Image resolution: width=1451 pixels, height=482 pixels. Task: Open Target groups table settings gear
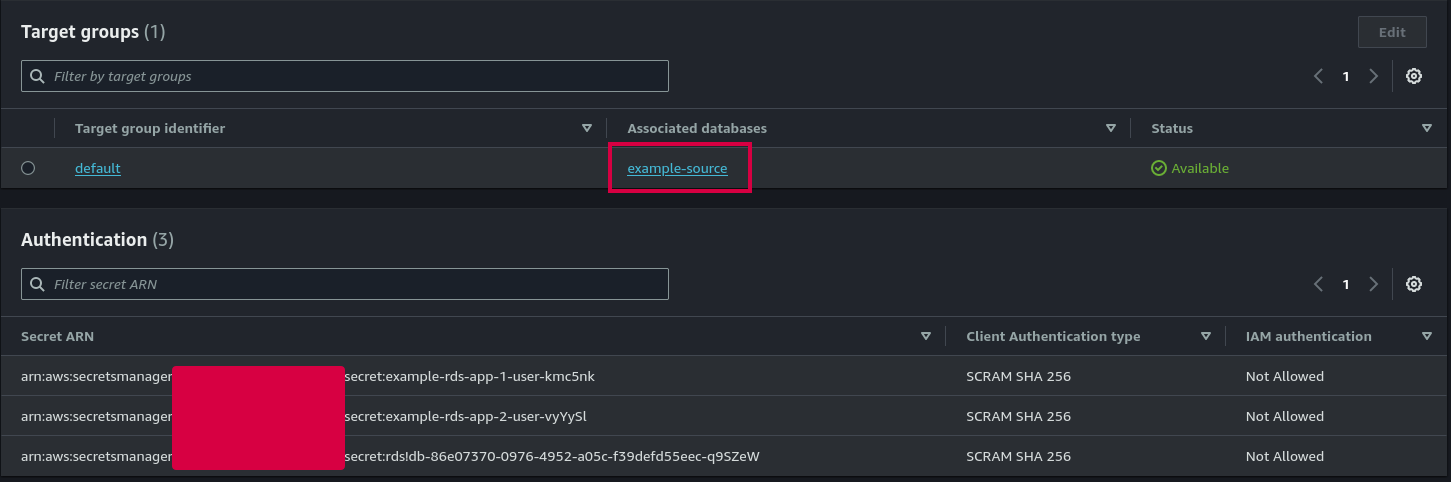click(1414, 76)
